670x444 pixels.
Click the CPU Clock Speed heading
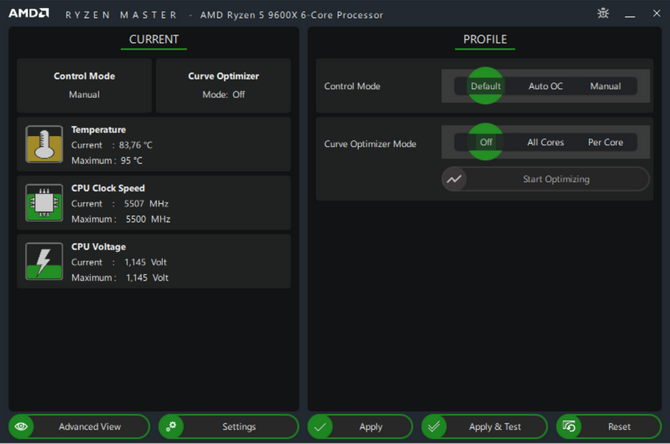(x=108, y=188)
